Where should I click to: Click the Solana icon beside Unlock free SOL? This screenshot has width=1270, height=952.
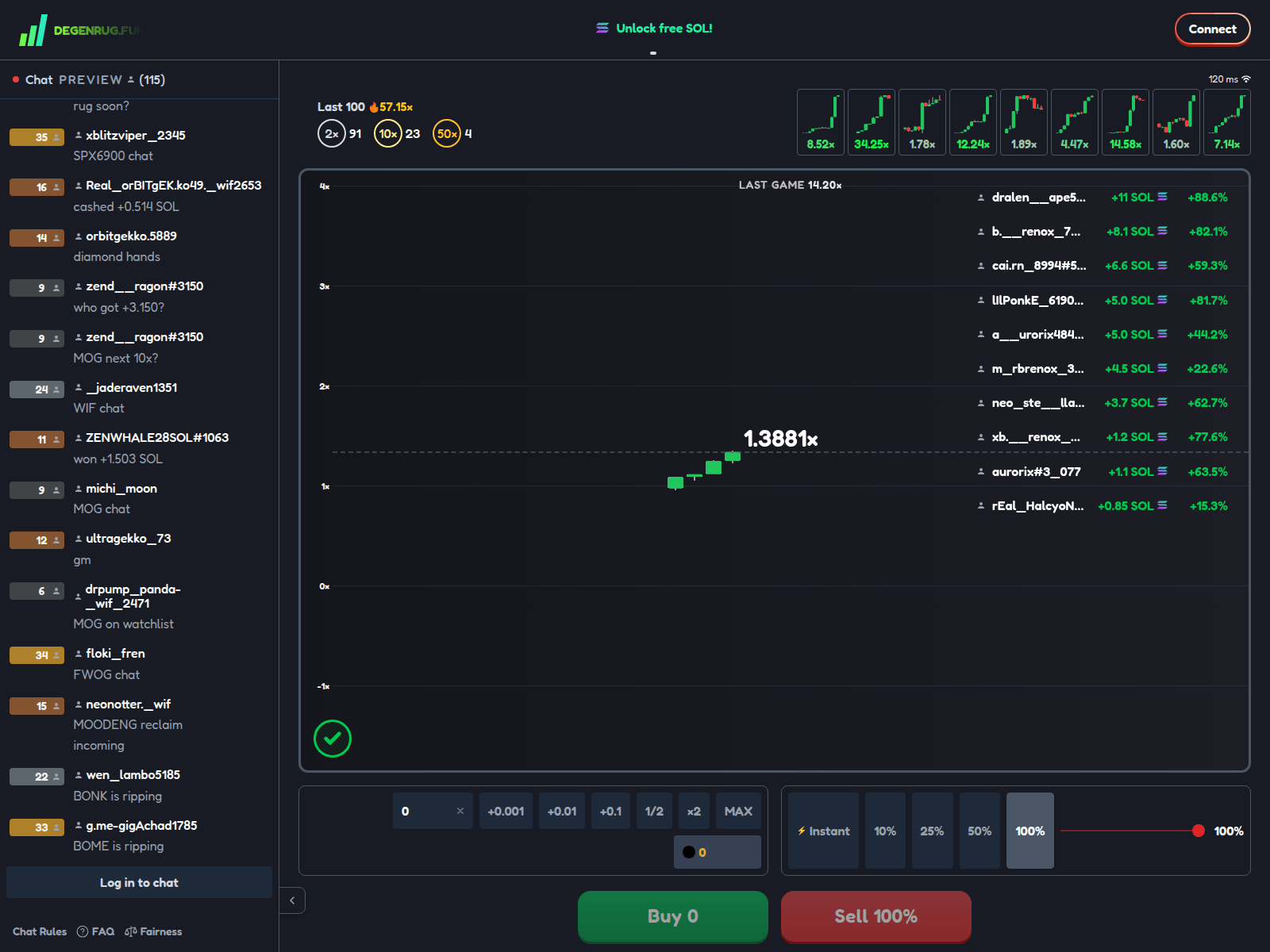(602, 29)
